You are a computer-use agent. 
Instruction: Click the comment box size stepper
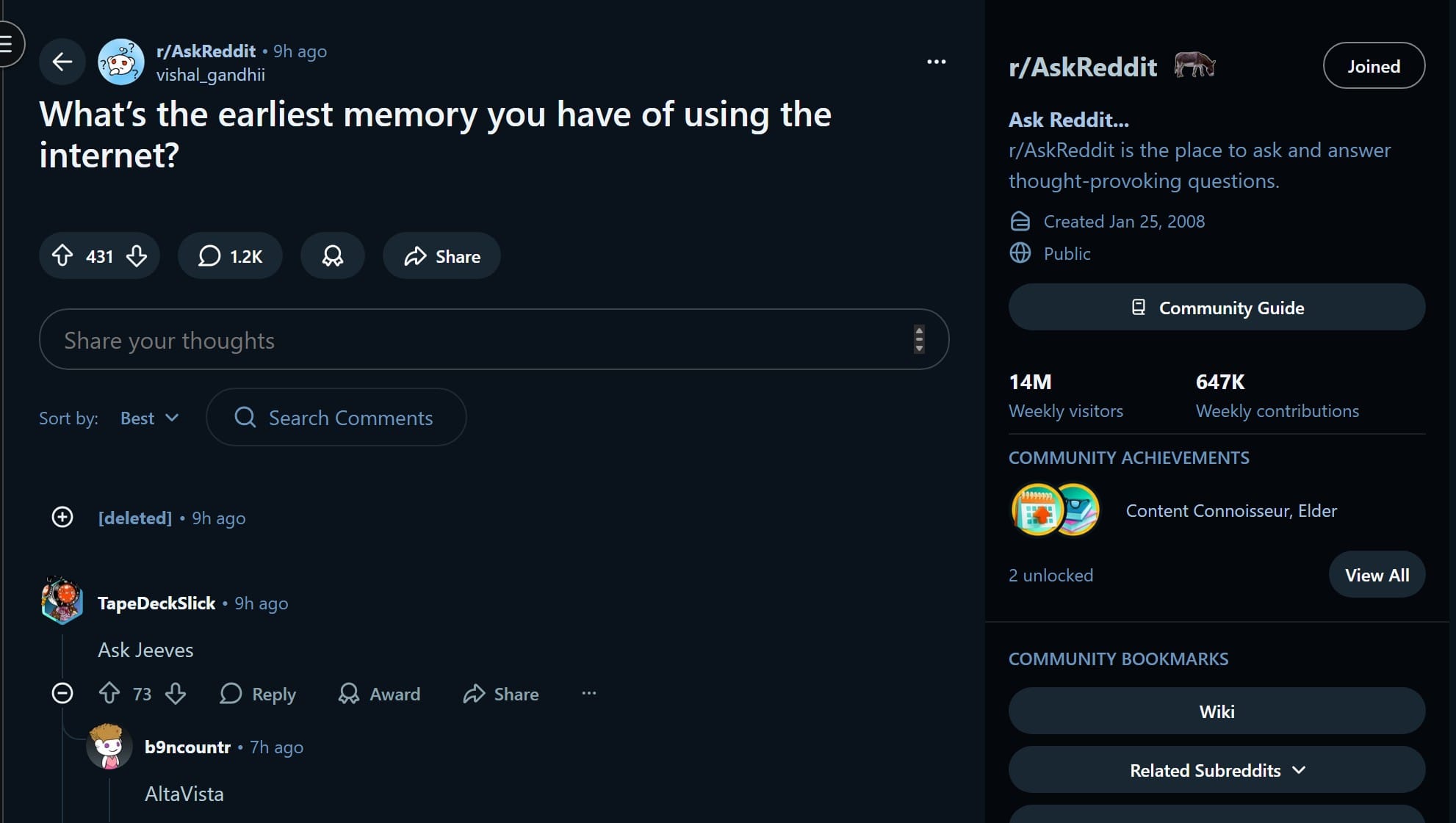click(x=919, y=339)
